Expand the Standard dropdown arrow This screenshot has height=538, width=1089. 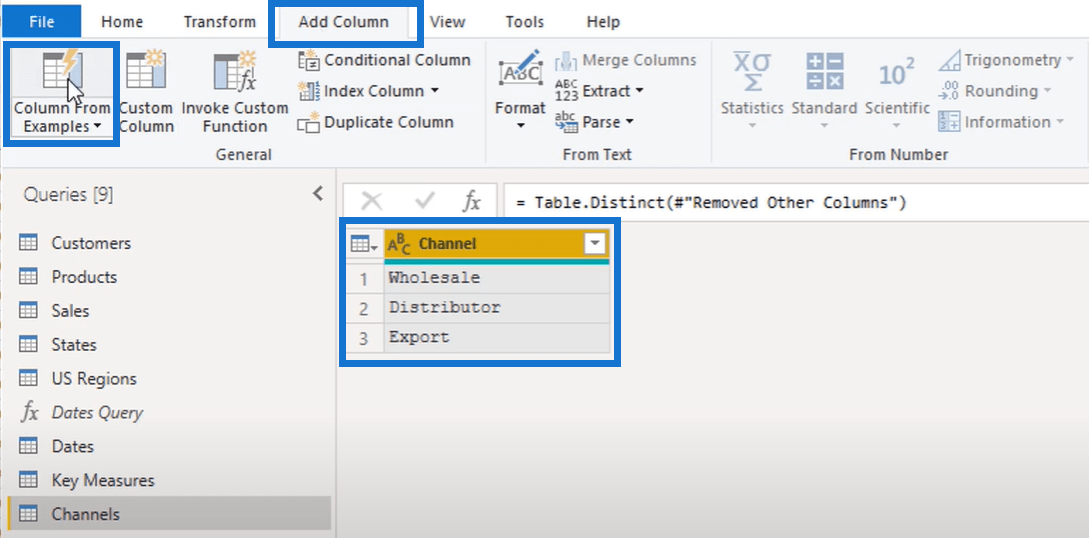[824, 126]
